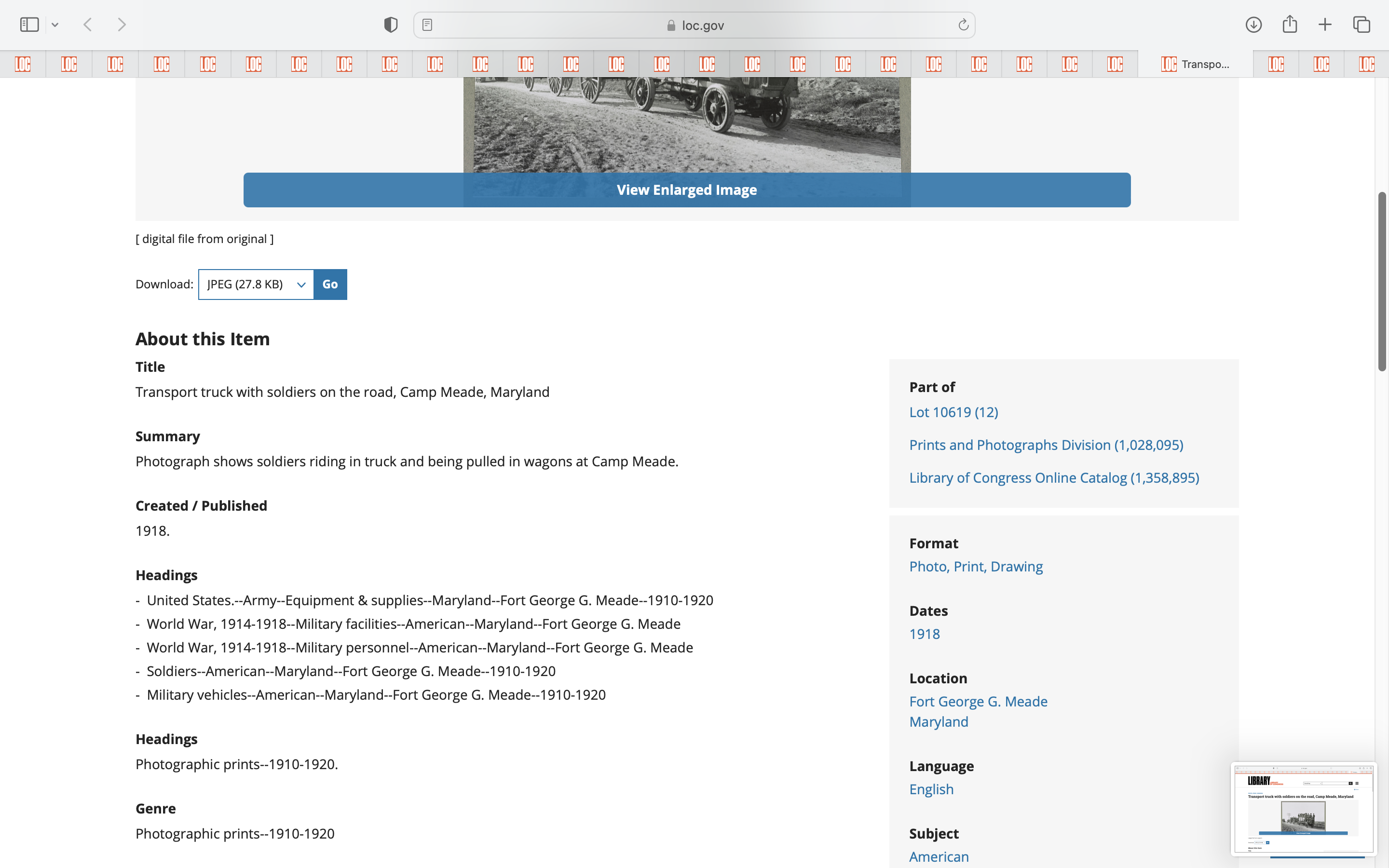Toggle the Safari sidebar icon
Screen dimensions: 1389x868
(x=29, y=25)
